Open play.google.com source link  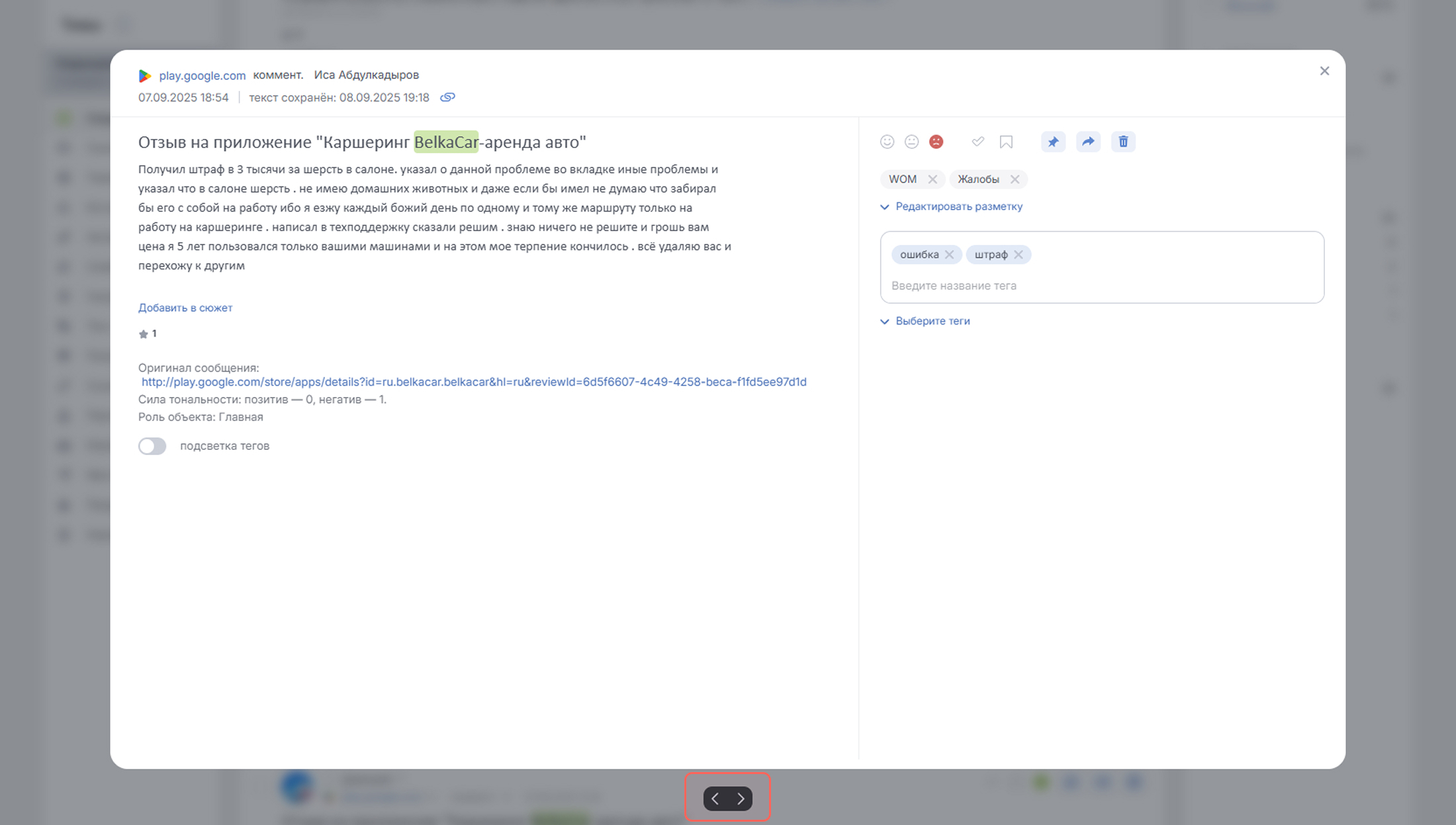[202, 76]
